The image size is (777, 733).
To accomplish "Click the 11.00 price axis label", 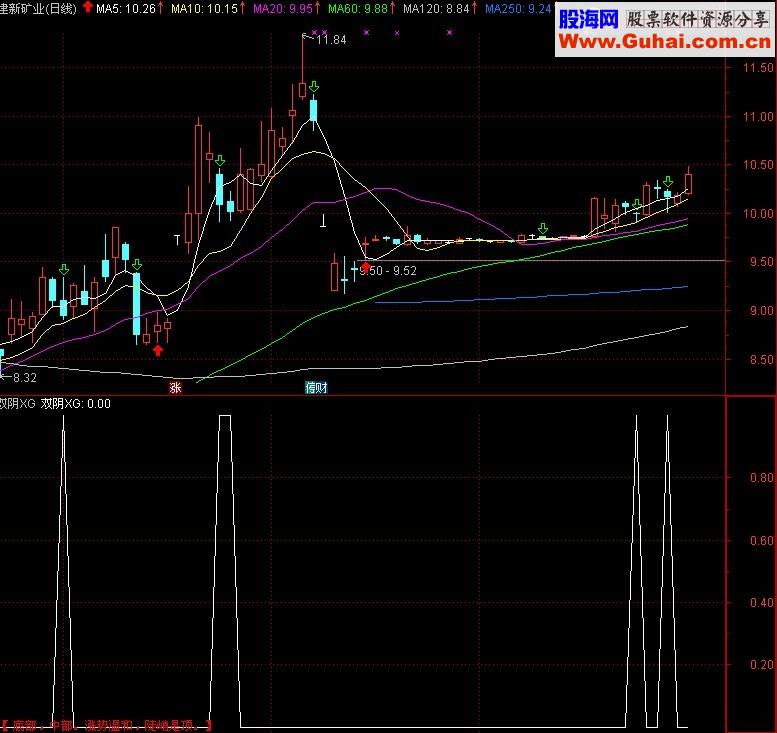I will pos(758,117).
